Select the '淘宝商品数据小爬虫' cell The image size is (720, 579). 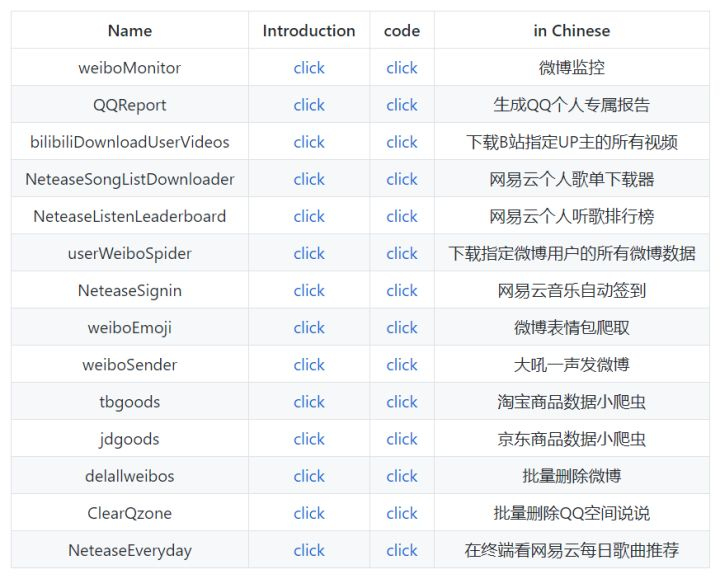tap(572, 402)
